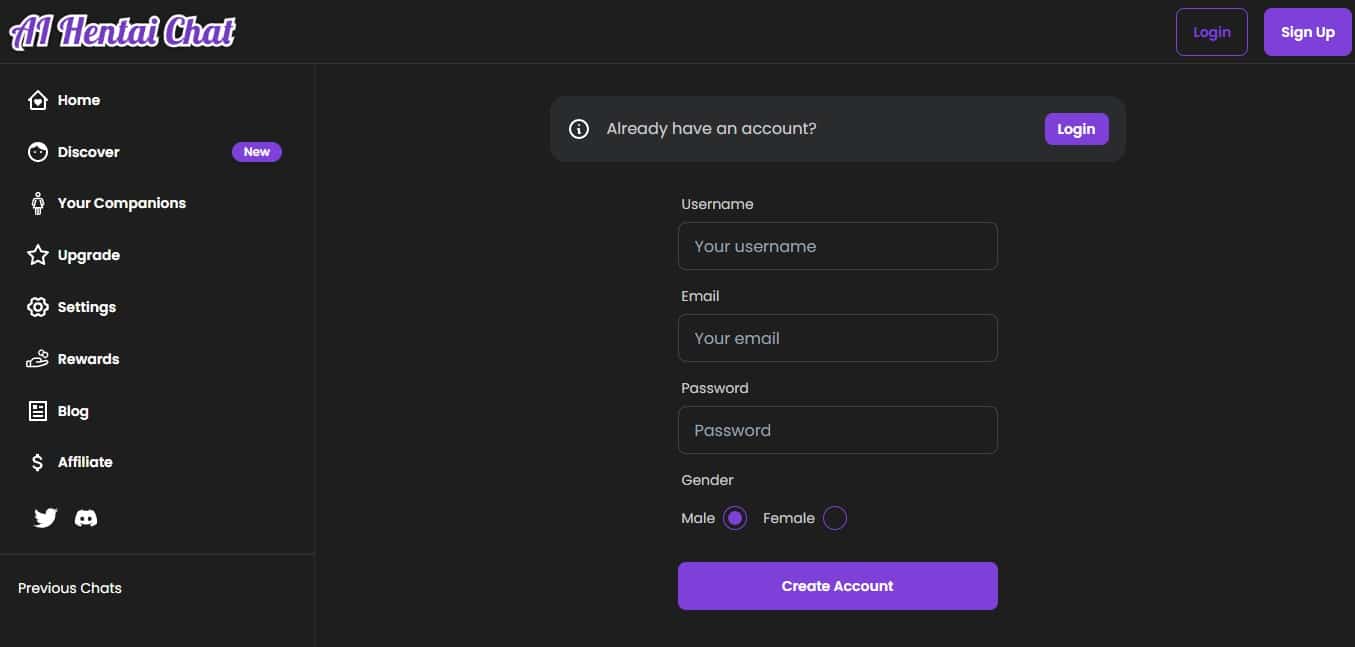Image resolution: width=1355 pixels, height=647 pixels.
Task: Click the Home house icon
Action: pos(38,100)
